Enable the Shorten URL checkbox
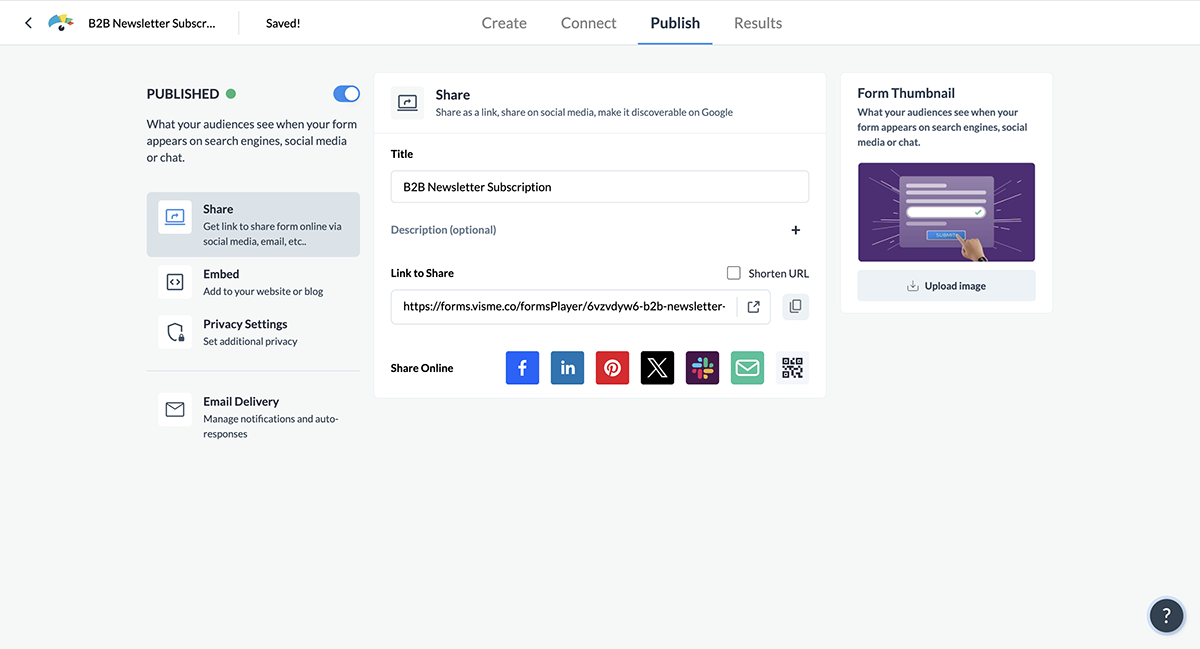The height and width of the screenshot is (649, 1200). [x=734, y=273]
